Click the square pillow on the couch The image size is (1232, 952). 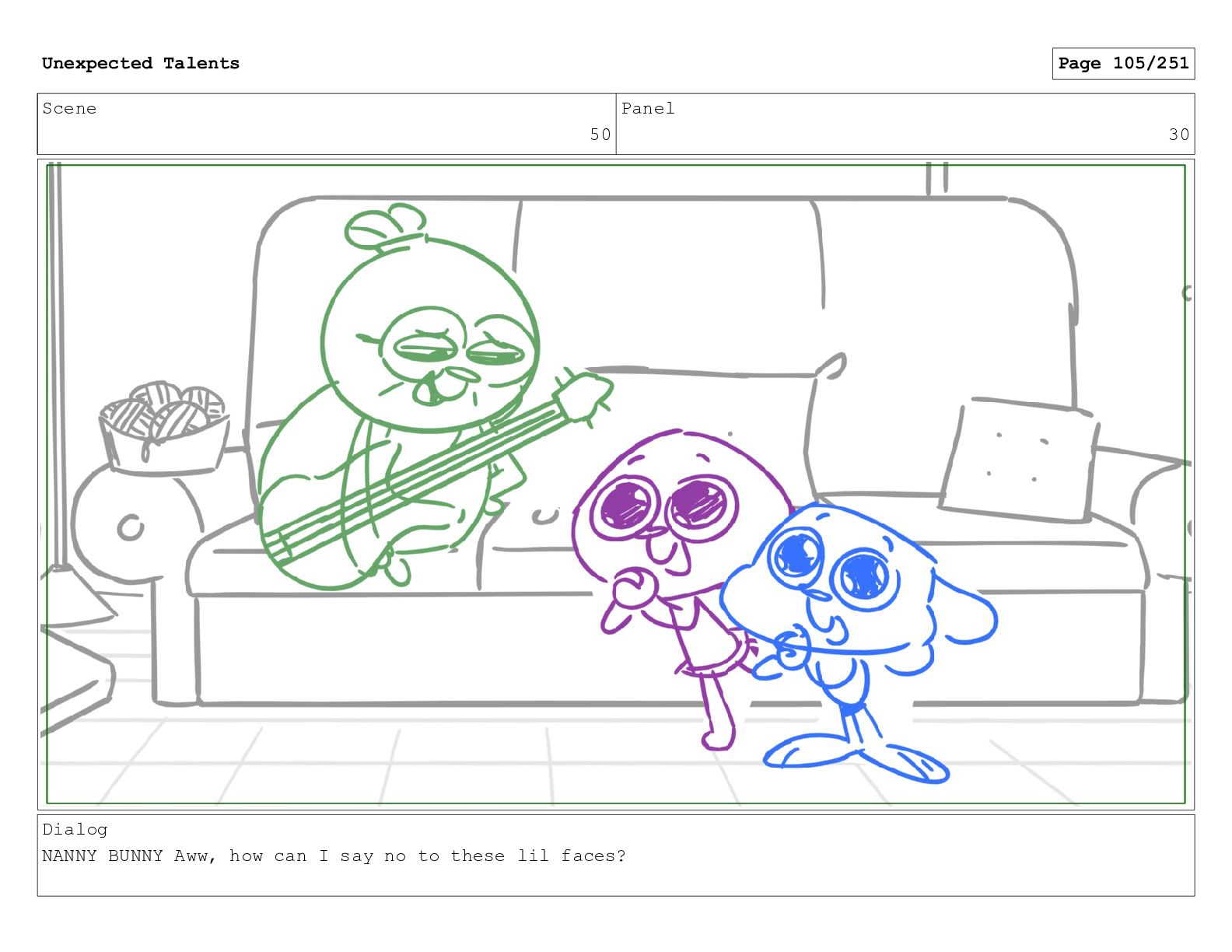(x=1017, y=459)
